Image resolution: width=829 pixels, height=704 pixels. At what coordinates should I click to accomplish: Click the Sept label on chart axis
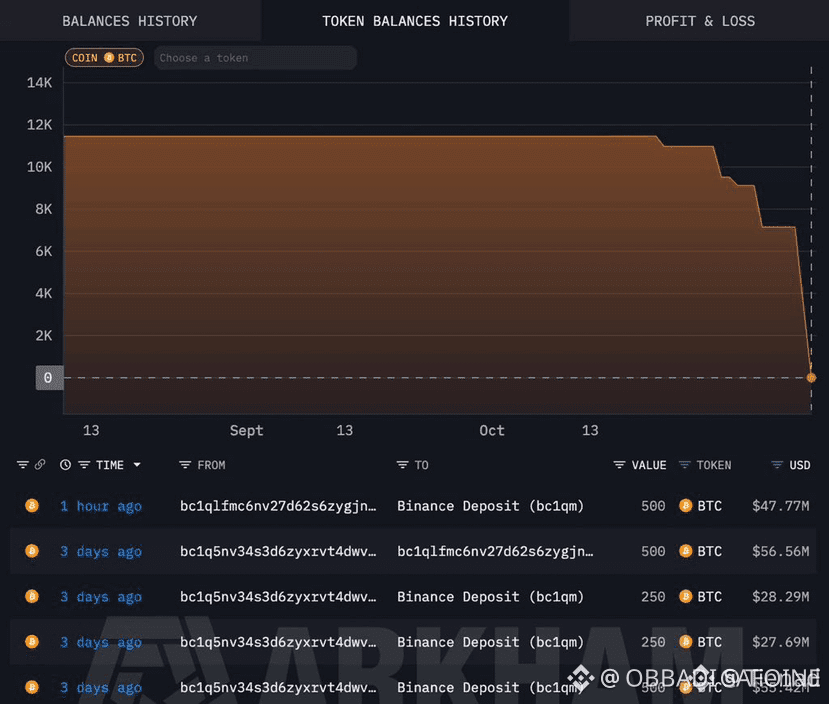246,431
